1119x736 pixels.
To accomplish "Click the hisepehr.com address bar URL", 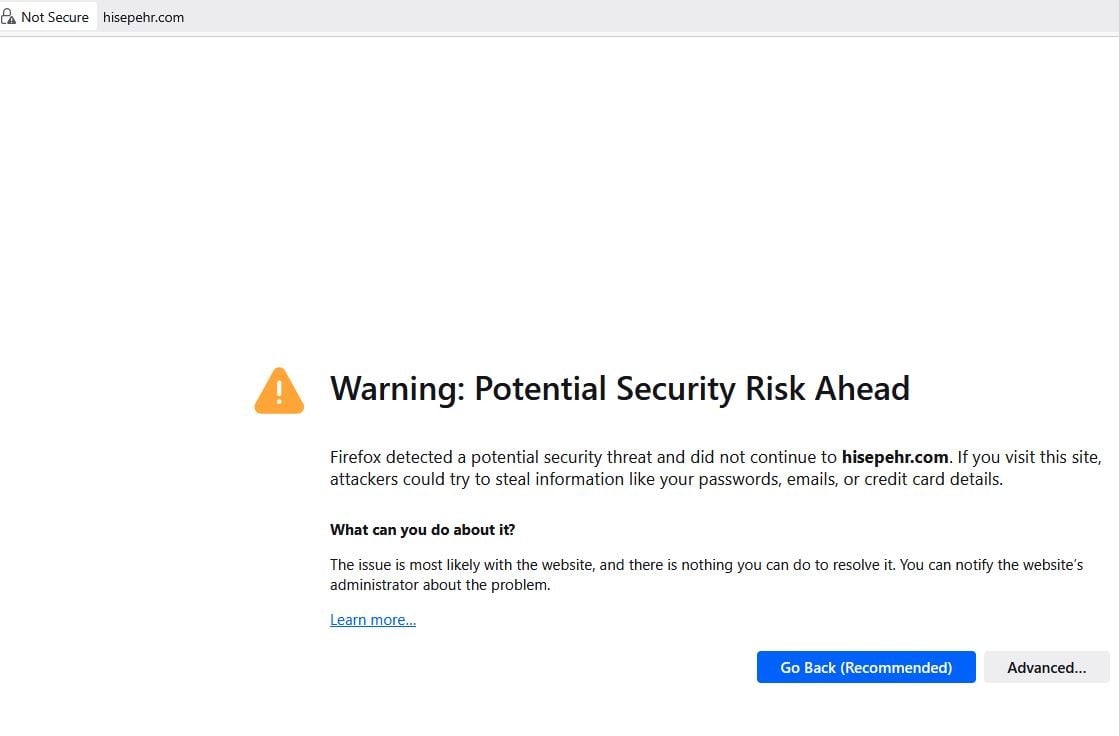I will pos(143,17).
